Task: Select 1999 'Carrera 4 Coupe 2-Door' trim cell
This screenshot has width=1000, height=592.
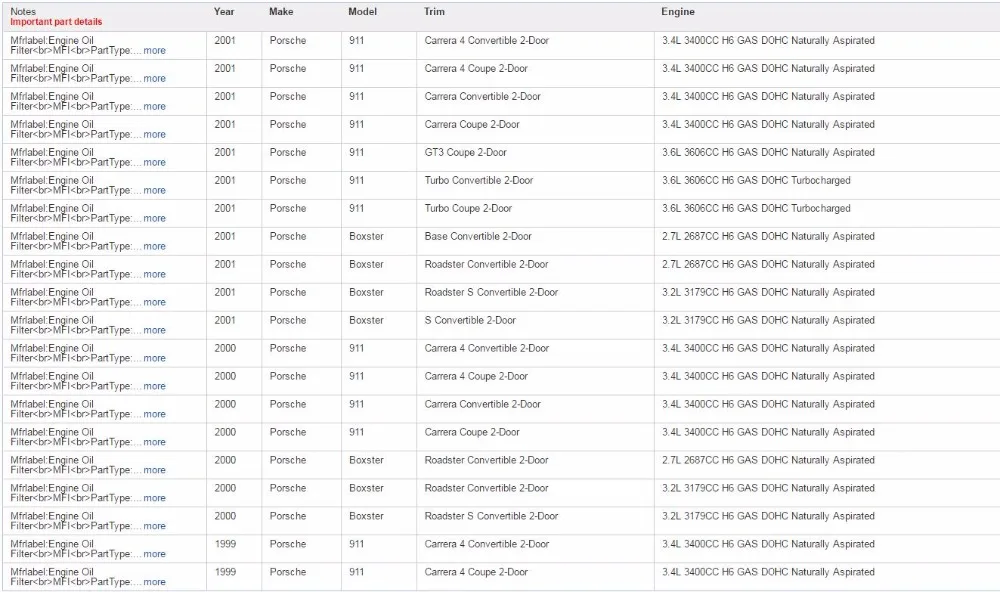Action: (476, 572)
